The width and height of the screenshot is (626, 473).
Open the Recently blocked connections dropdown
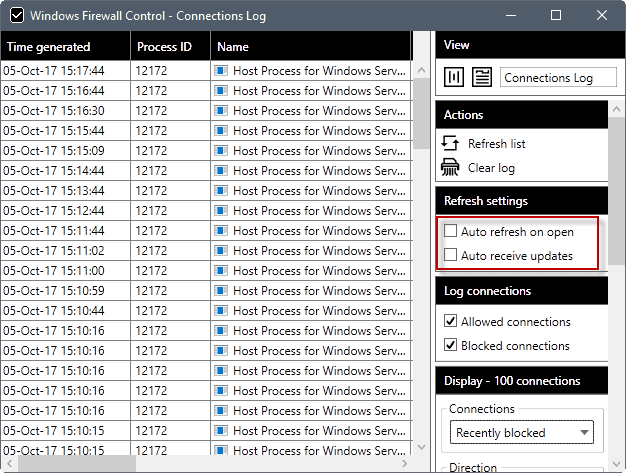click(x=522, y=432)
